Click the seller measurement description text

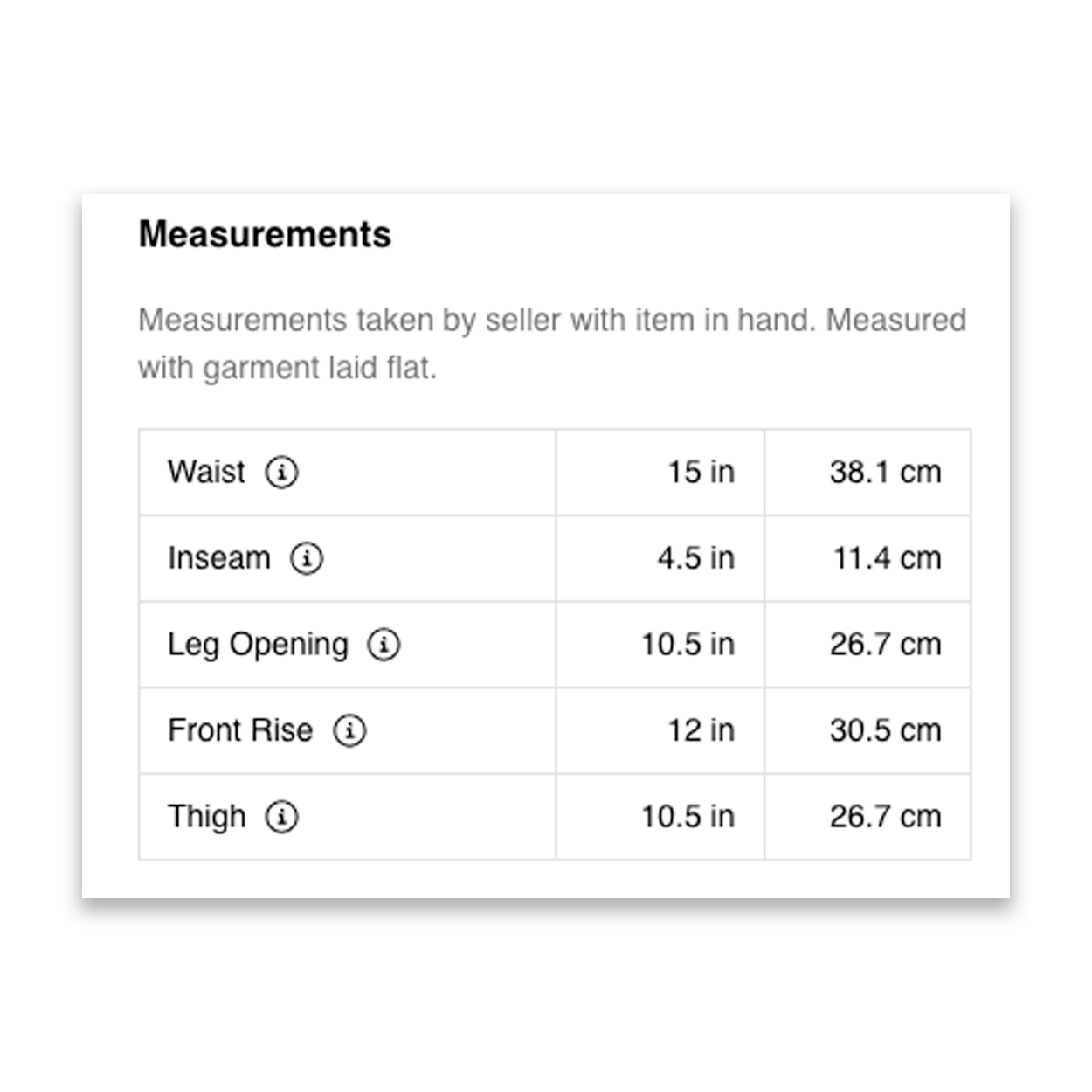(551, 343)
